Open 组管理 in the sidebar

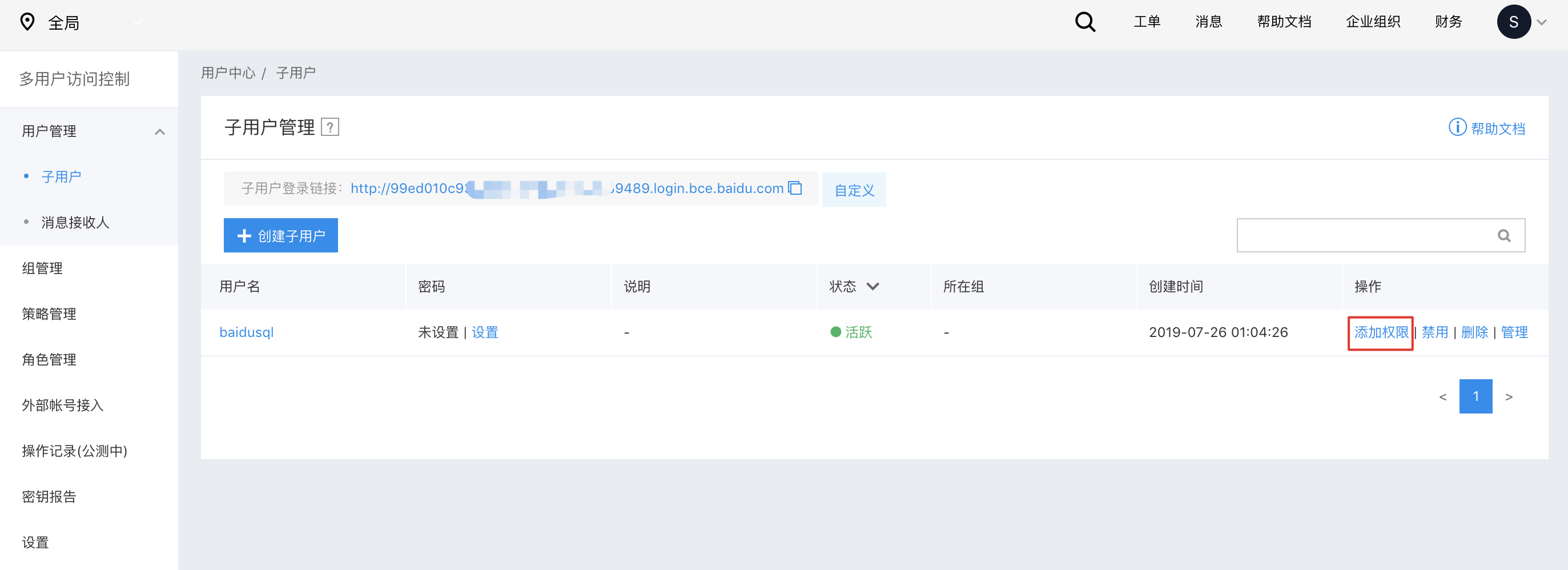(42, 268)
